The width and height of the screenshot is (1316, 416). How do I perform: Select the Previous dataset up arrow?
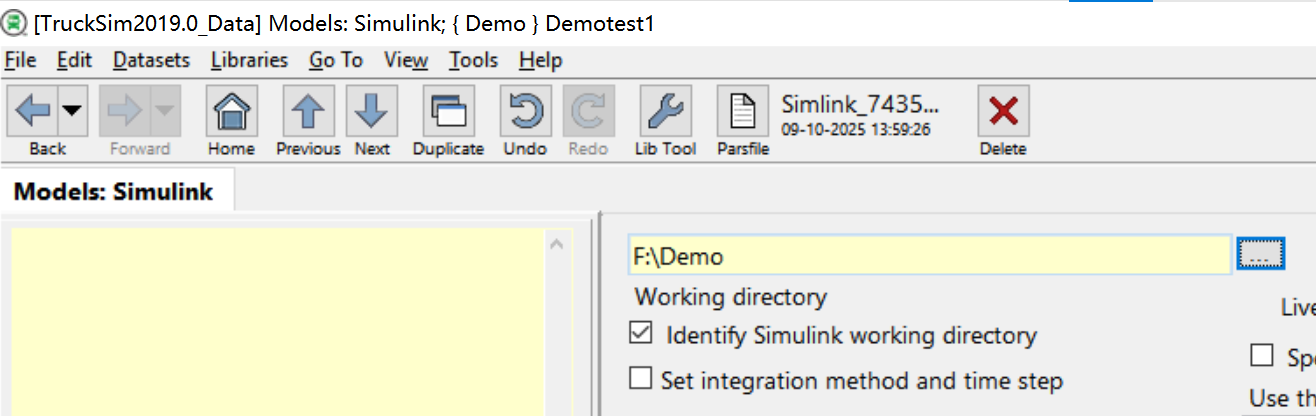[x=308, y=111]
